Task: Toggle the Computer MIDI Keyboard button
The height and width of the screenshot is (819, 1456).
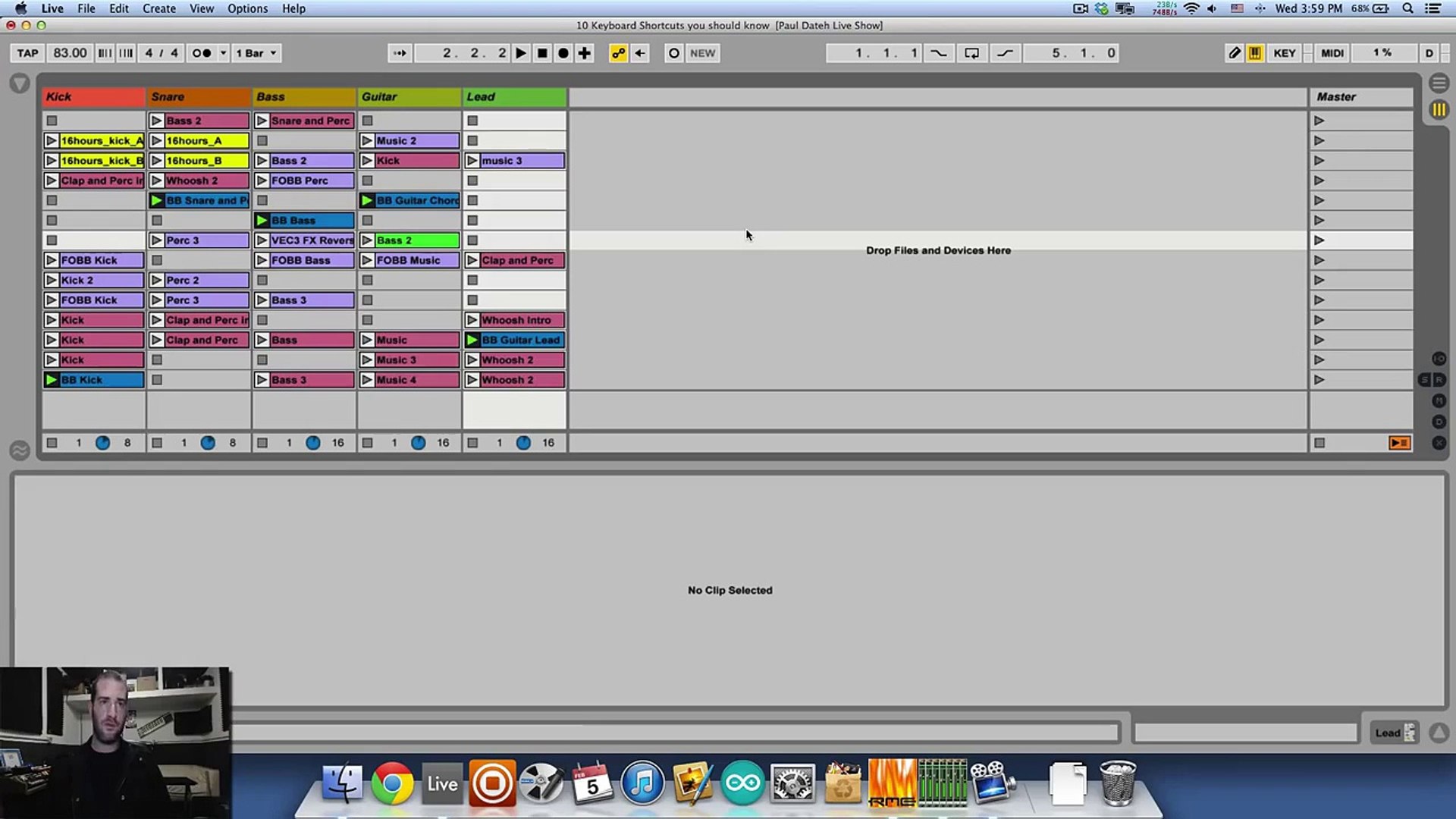Action: coord(1255,53)
